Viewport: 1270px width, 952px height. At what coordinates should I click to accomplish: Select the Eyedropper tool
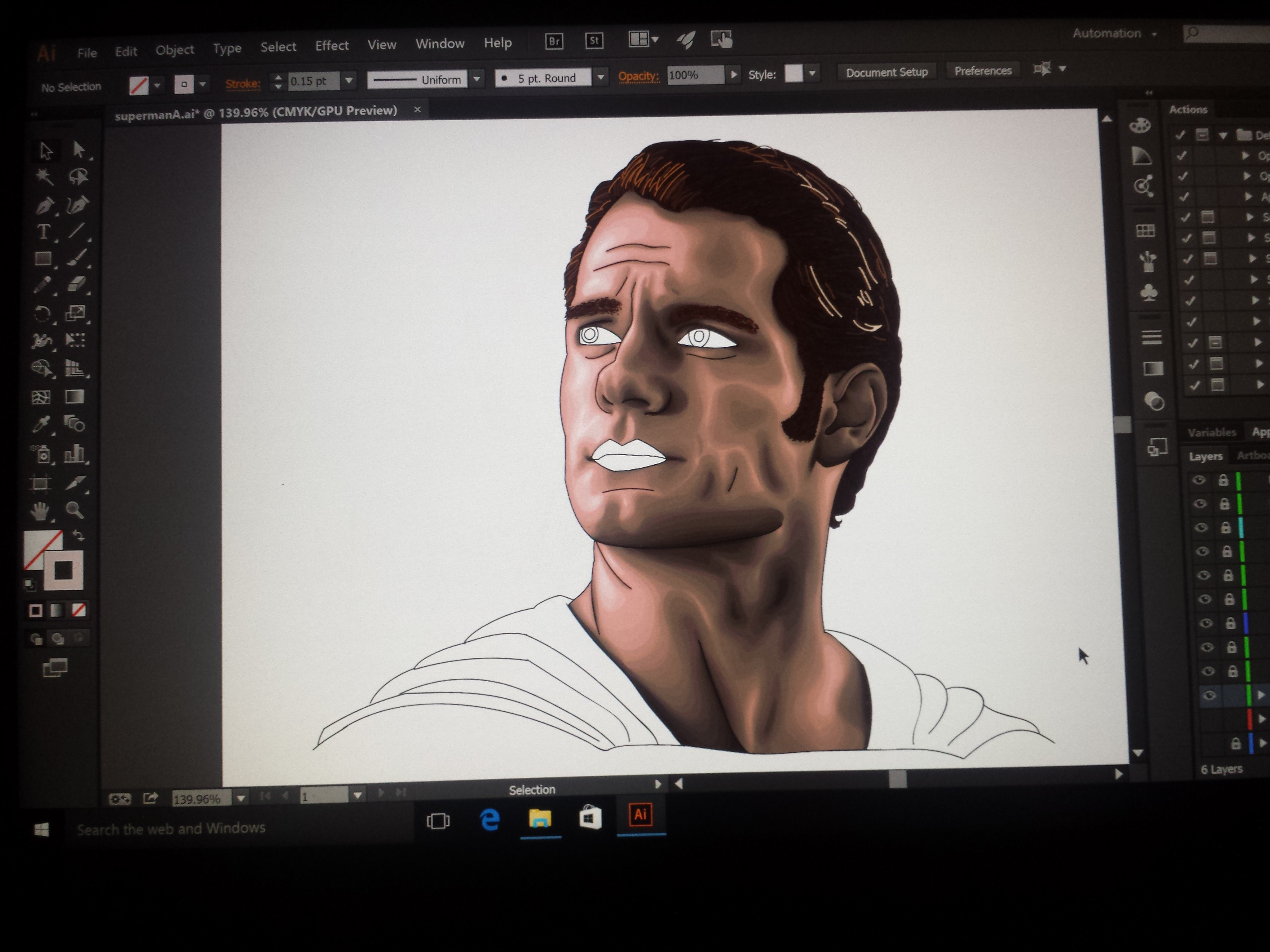tap(41, 425)
